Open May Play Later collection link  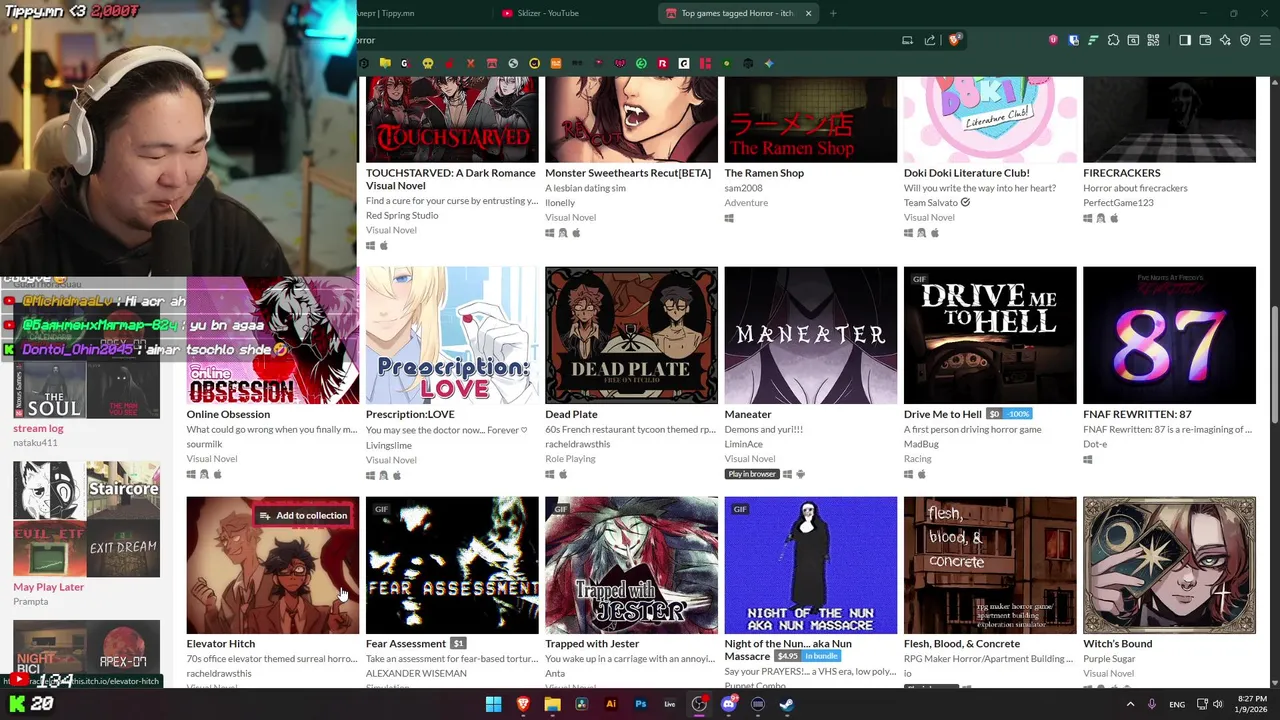[48, 587]
